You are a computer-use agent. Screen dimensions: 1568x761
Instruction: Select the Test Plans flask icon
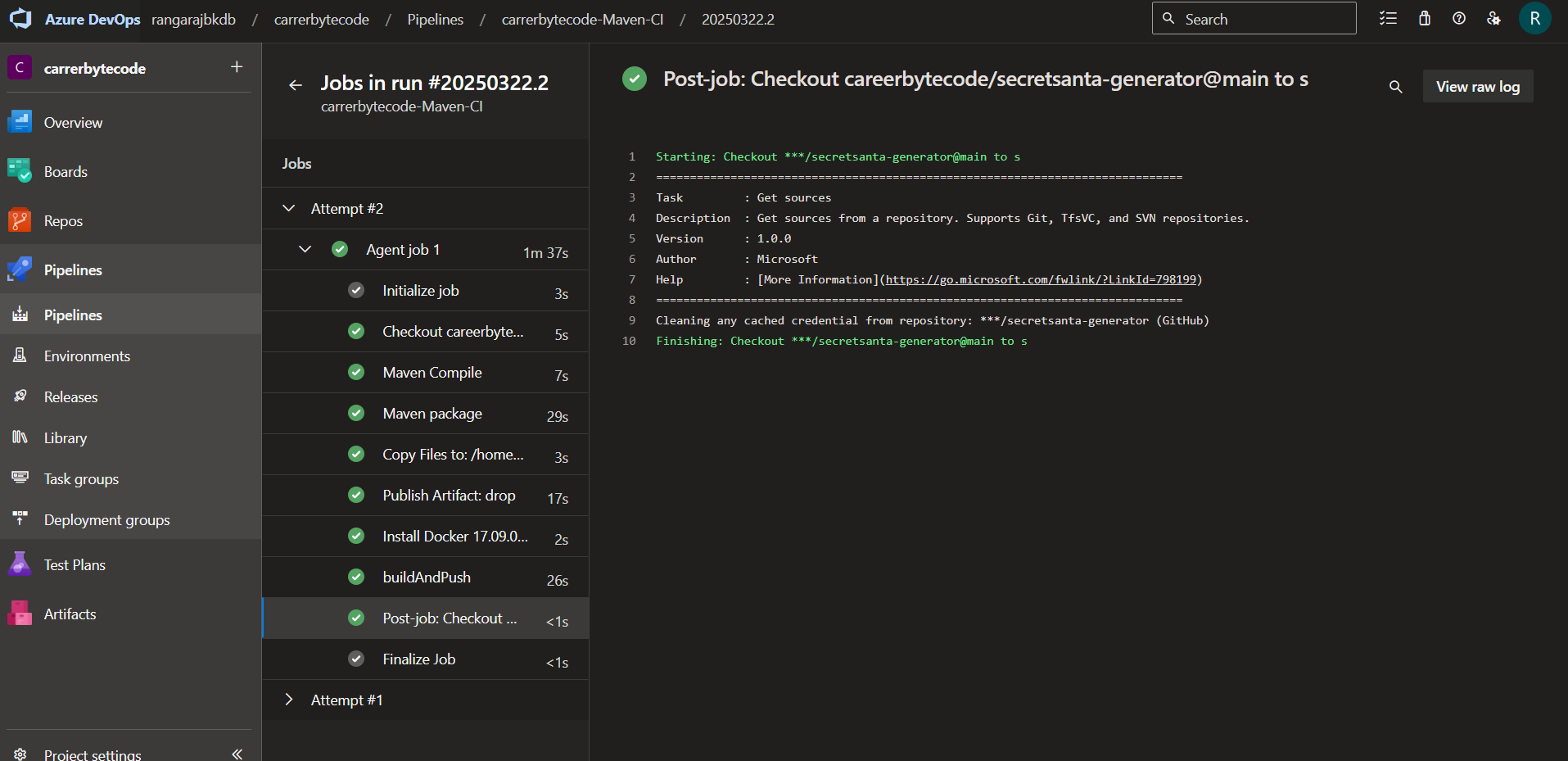[x=19, y=564]
